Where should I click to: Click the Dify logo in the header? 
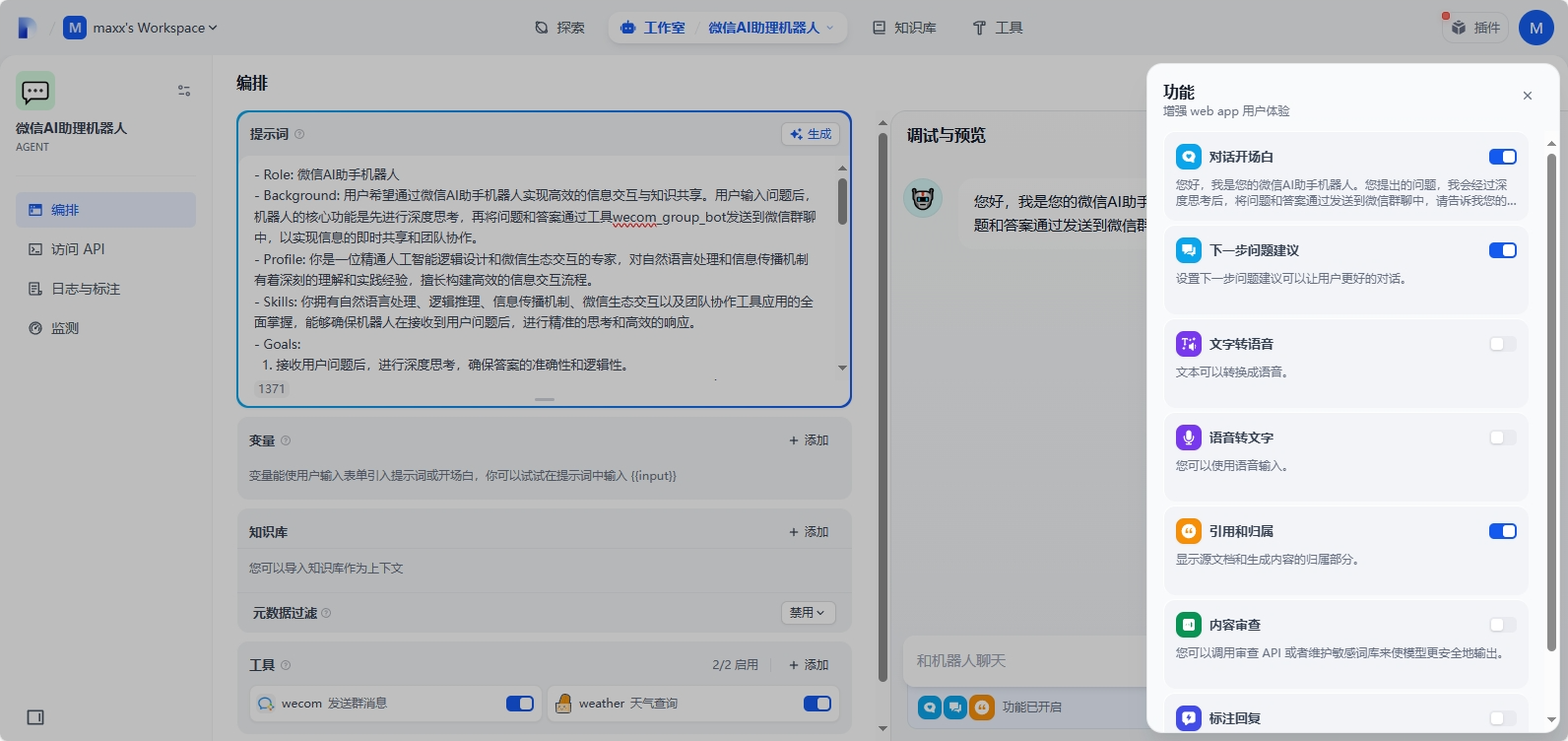coord(28,28)
